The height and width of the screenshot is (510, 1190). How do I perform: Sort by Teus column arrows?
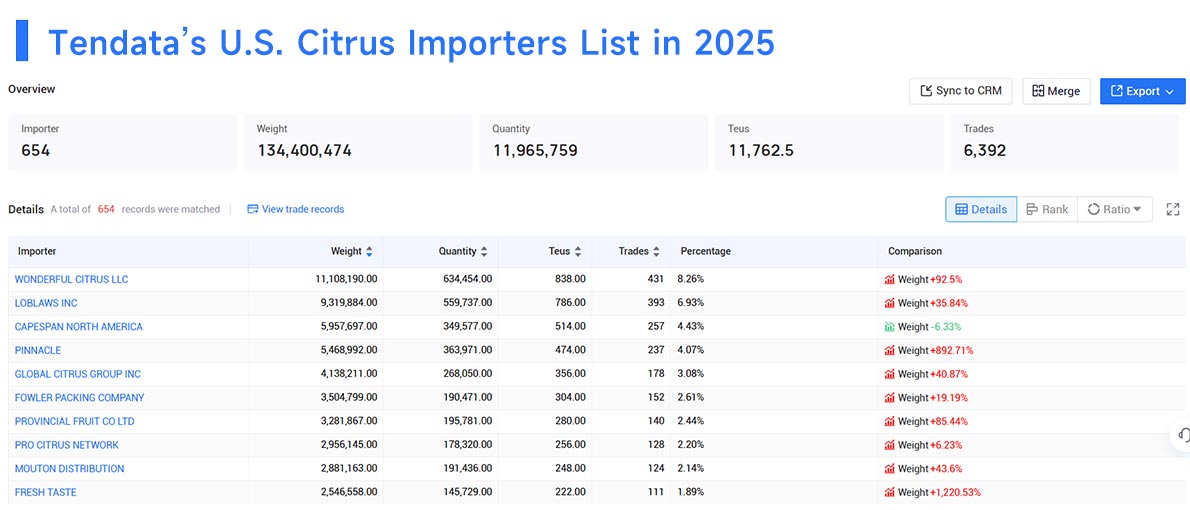[577, 251]
